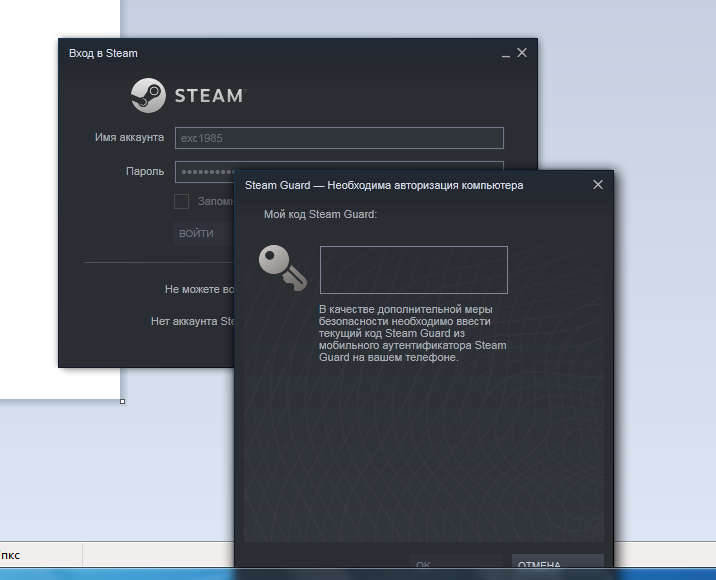Image resolution: width=716 pixels, height=580 pixels.
Task: Click the key icon in Steam Guard dialog
Action: coord(283,268)
